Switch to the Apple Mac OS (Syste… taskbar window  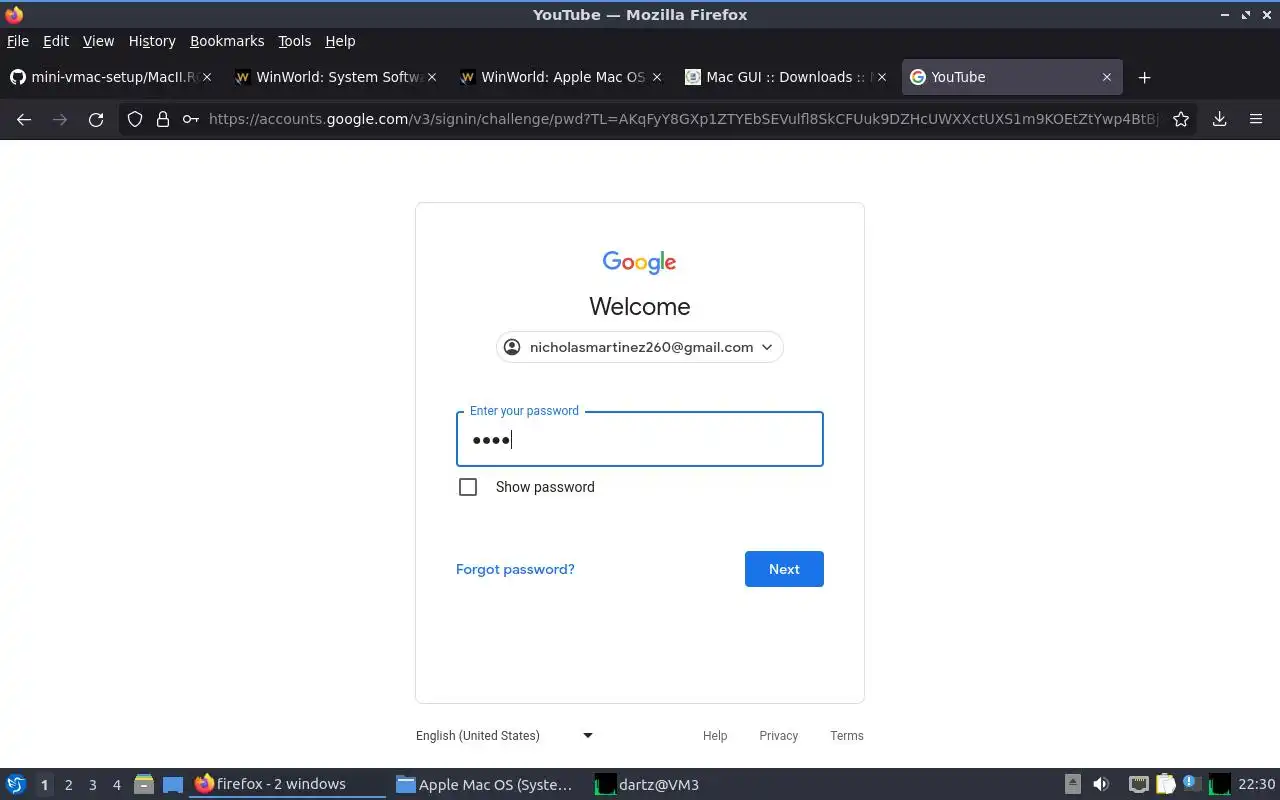point(485,784)
